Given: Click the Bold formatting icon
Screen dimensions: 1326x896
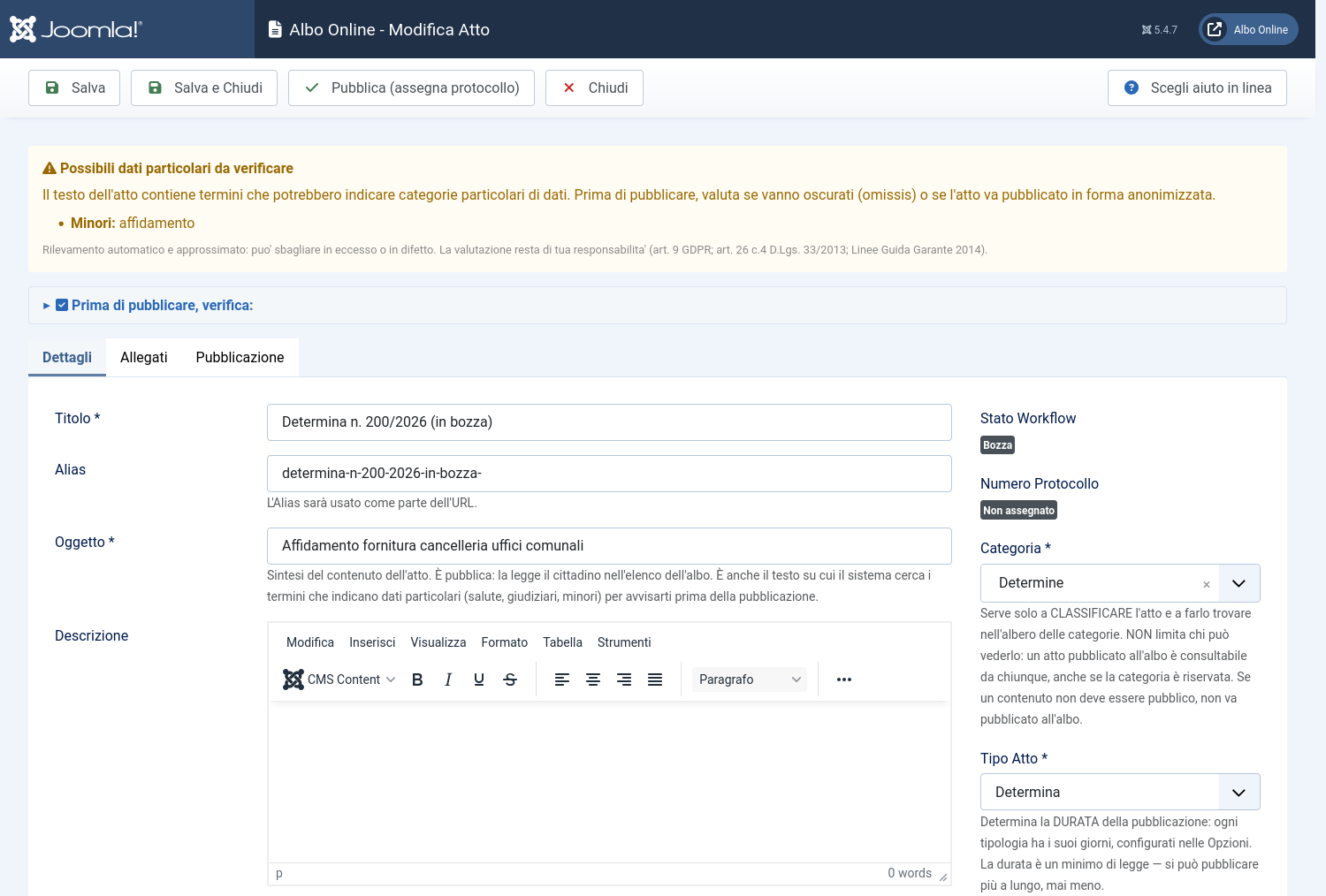Looking at the screenshot, I should pyautogui.click(x=417, y=680).
